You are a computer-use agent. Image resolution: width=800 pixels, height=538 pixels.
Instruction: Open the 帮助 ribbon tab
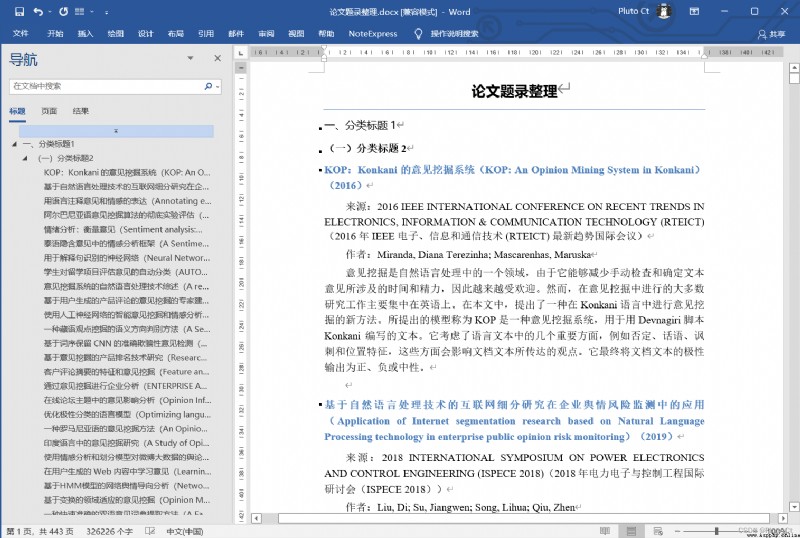point(326,34)
